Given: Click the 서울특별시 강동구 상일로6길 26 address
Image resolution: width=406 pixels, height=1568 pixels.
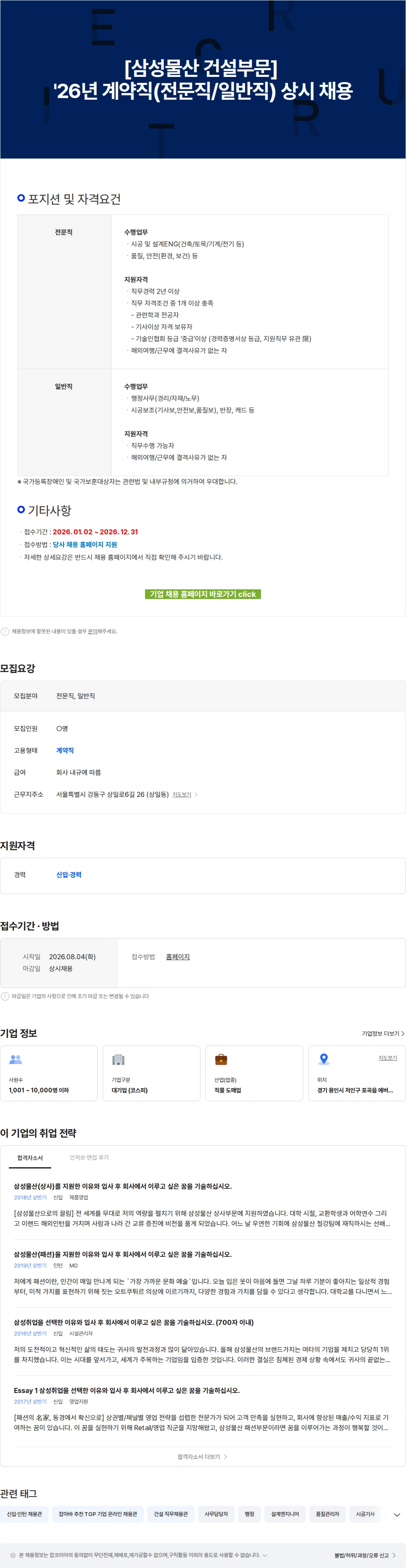Looking at the screenshot, I should [112, 794].
